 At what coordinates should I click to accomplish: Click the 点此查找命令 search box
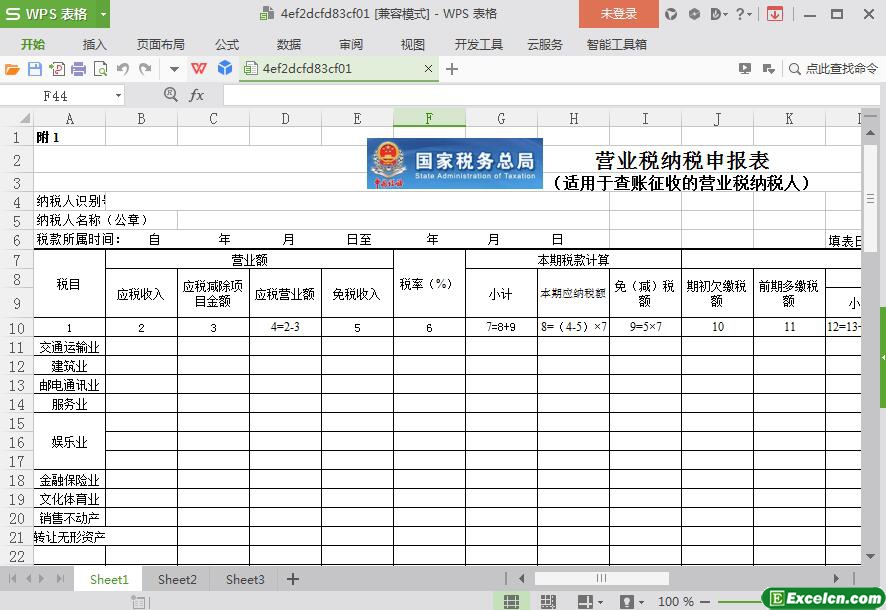(x=833, y=69)
